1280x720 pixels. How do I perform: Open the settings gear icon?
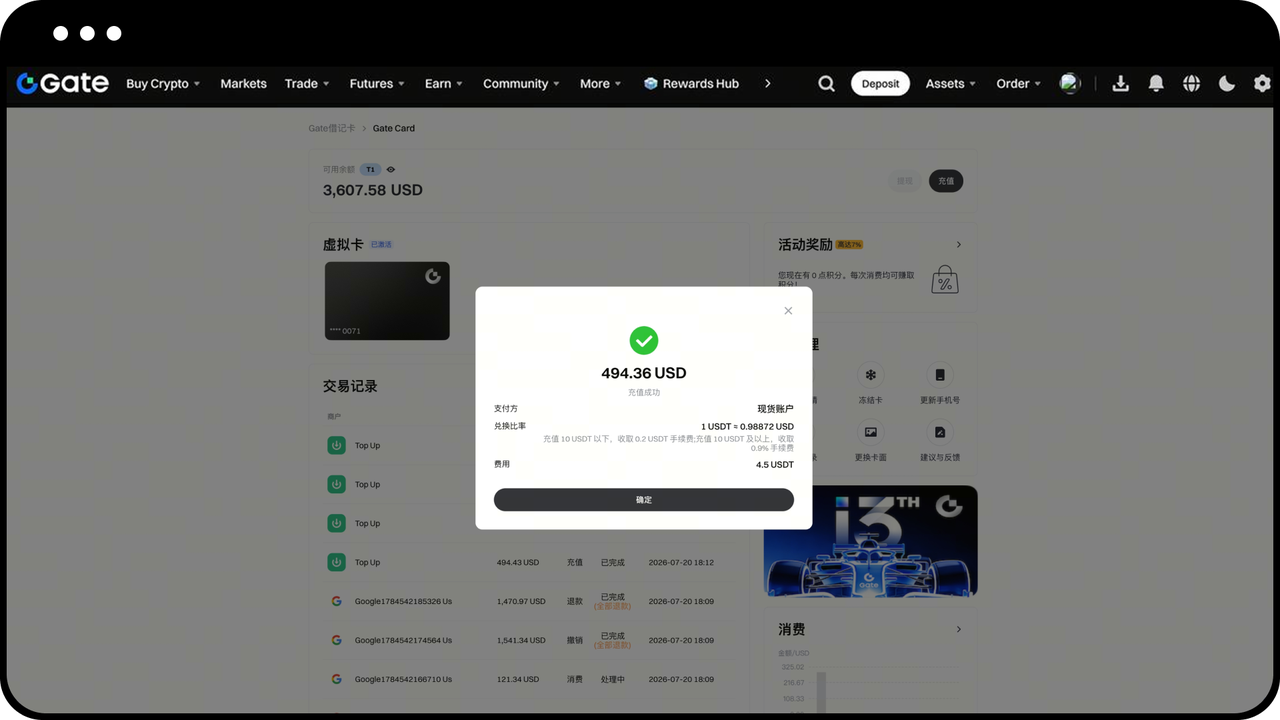[x=1262, y=84]
